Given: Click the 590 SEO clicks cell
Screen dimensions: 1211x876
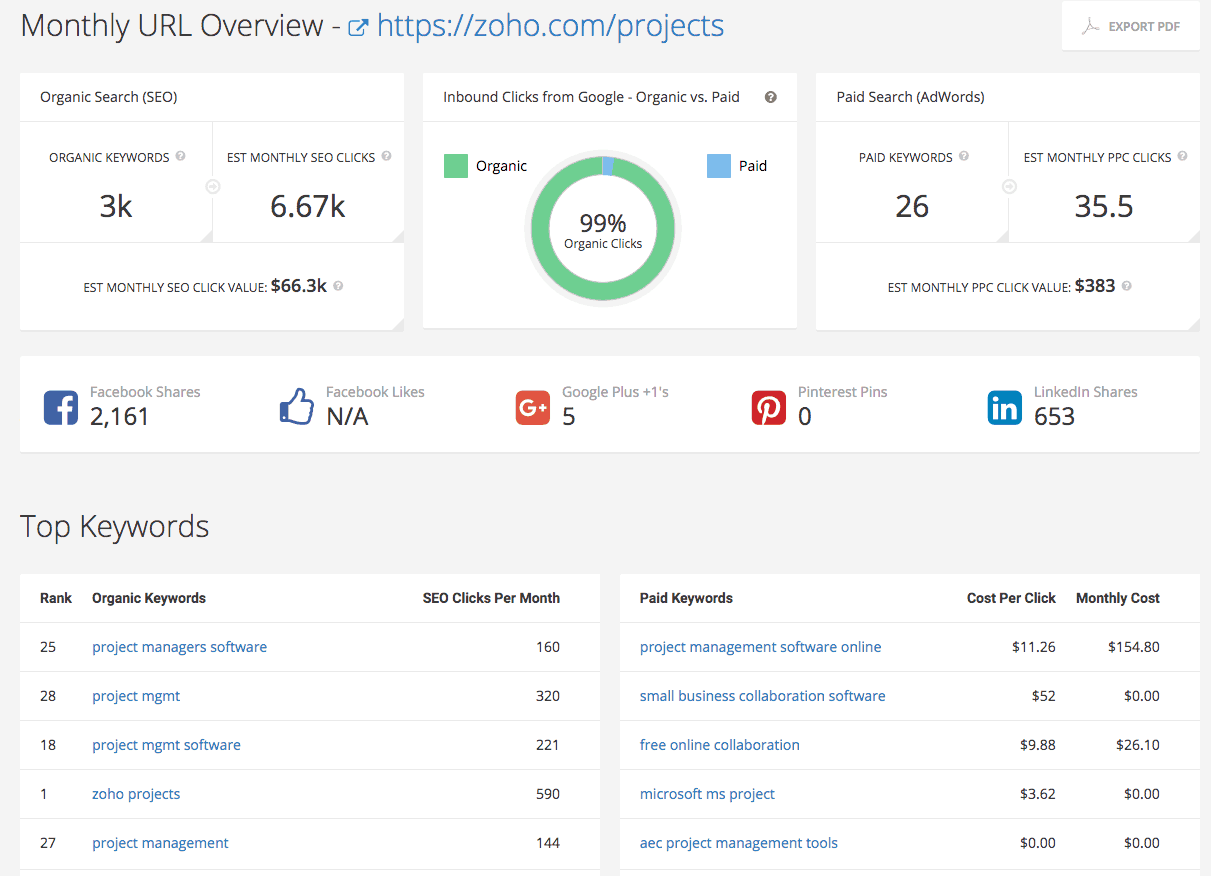Looking at the screenshot, I should 548,794.
